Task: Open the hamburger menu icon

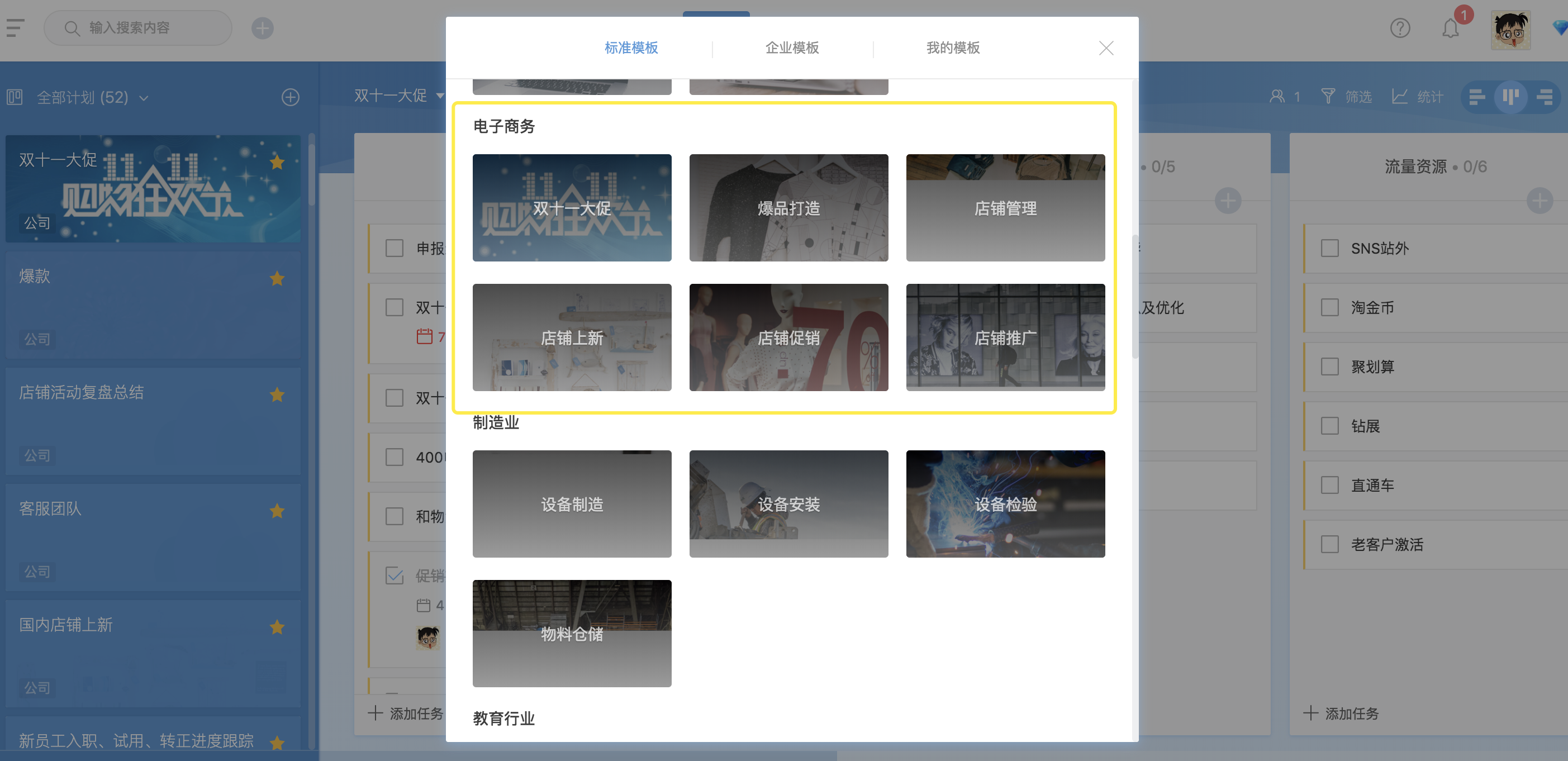Action: (x=15, y=28)
